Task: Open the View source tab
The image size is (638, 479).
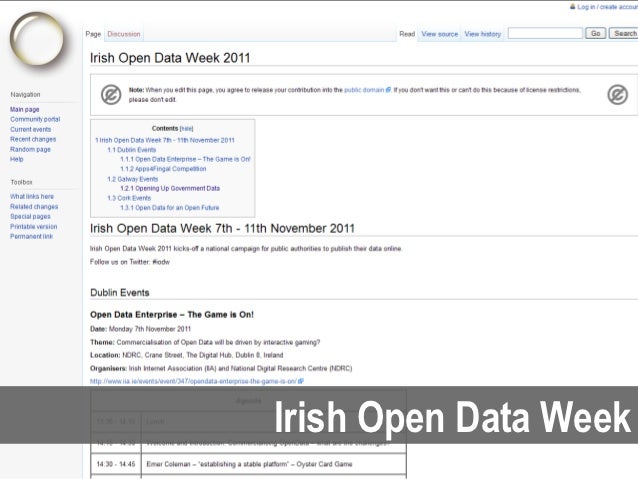Action: coord(439,34)
